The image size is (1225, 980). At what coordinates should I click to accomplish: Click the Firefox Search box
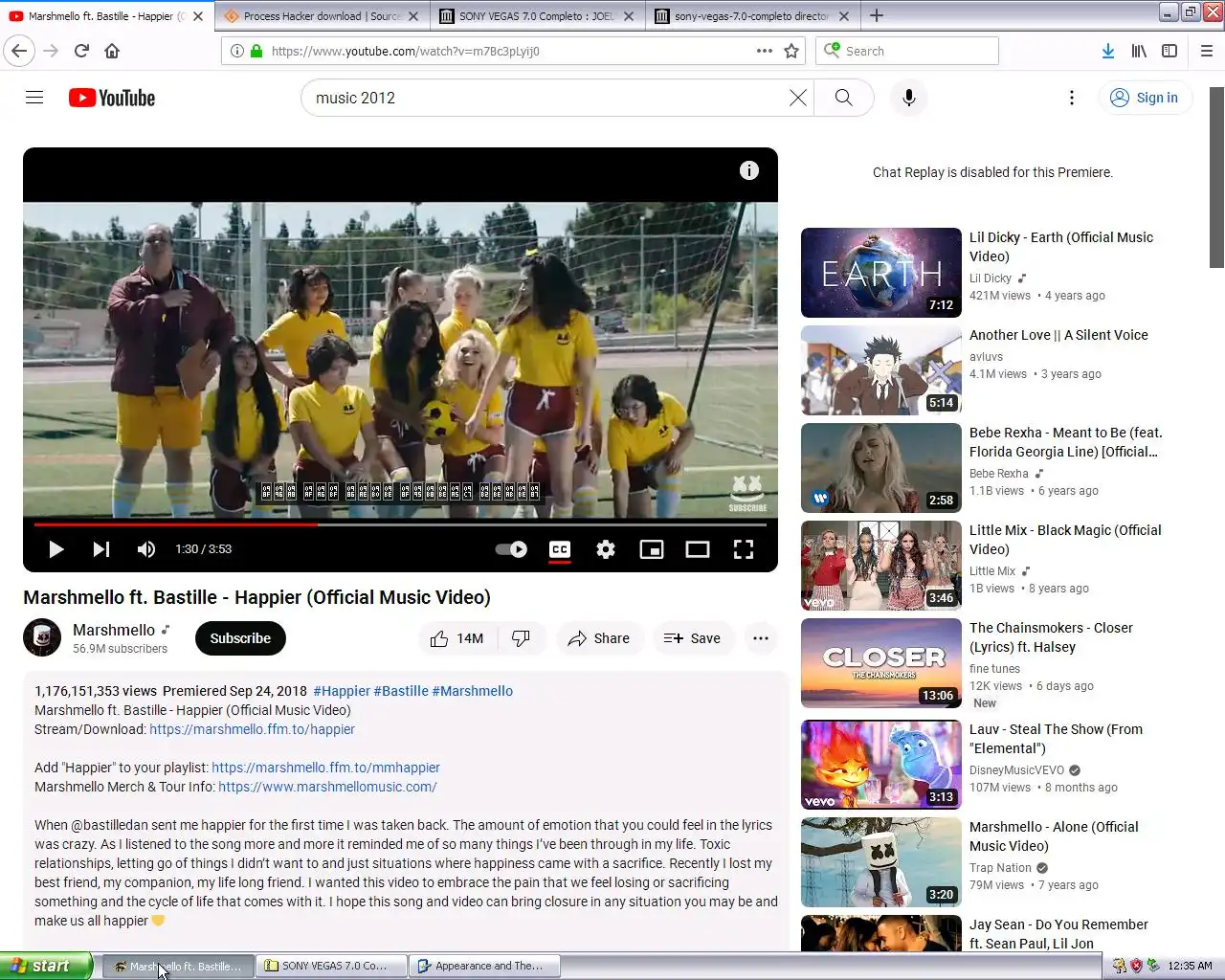coord(907,51)
